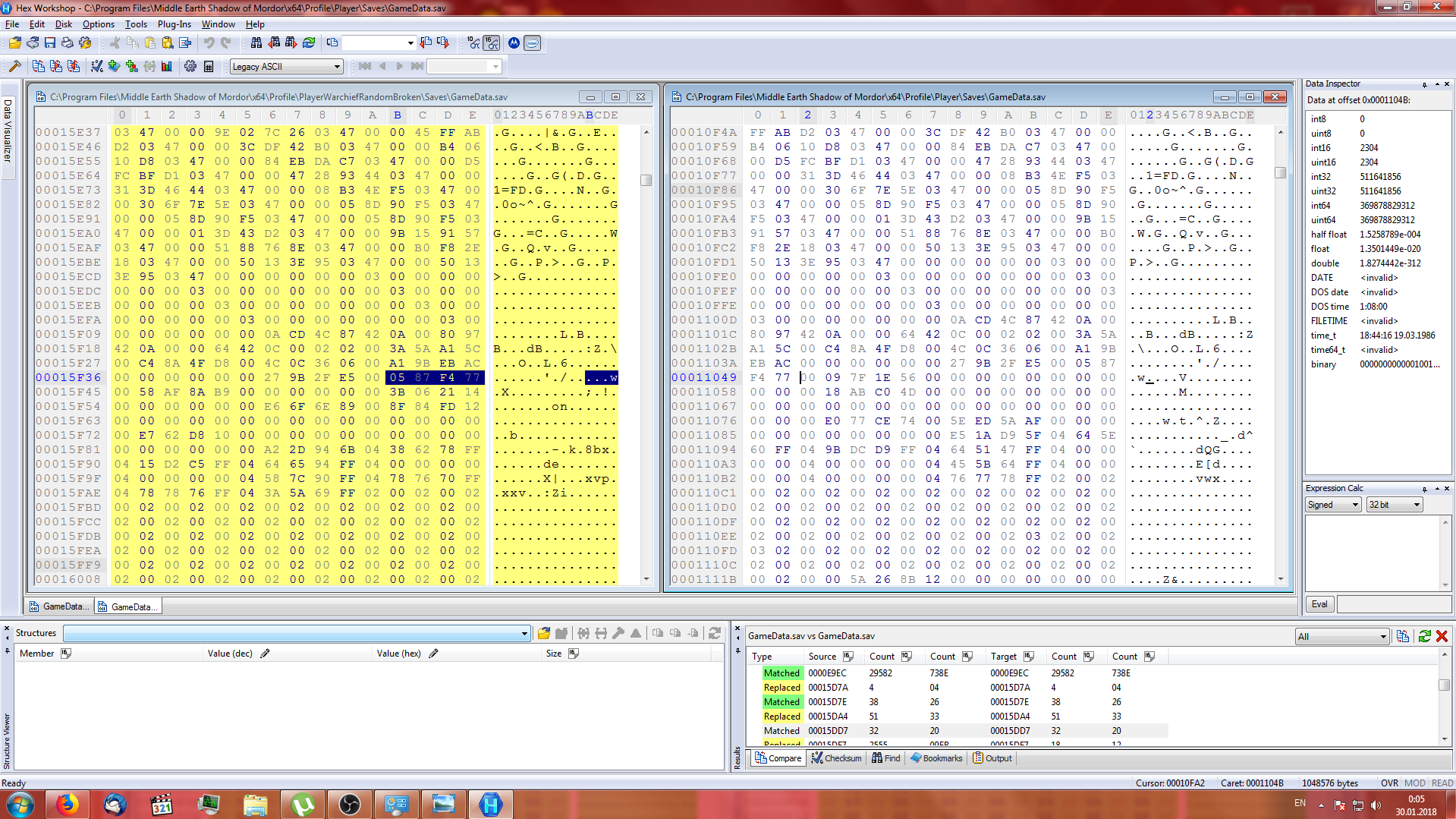Click the Resync Compare green refresh icon in Results
The height and width of the screenshot is (819, 1456).
[1425, 636]
